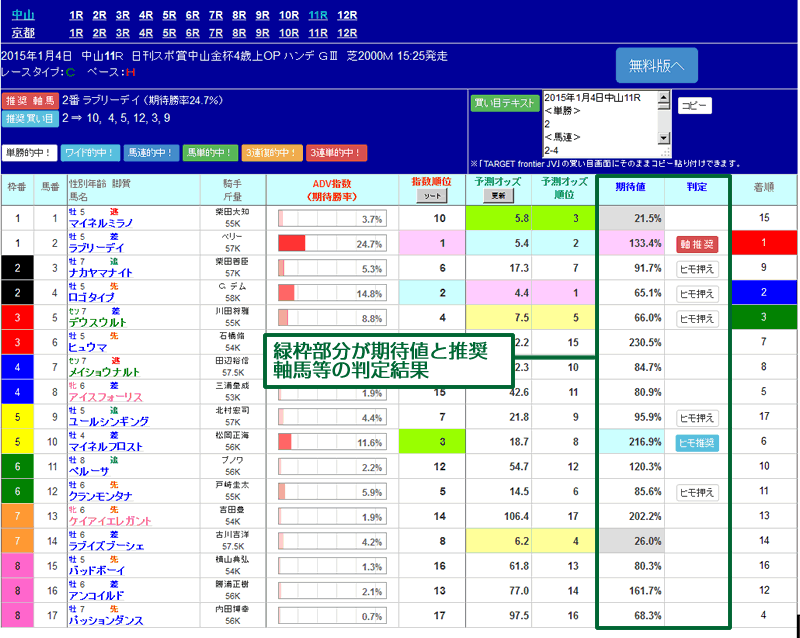This screenshot has height=638, width=800.
Task: Open horse ユールシンギング link
Action: point(109,422)
